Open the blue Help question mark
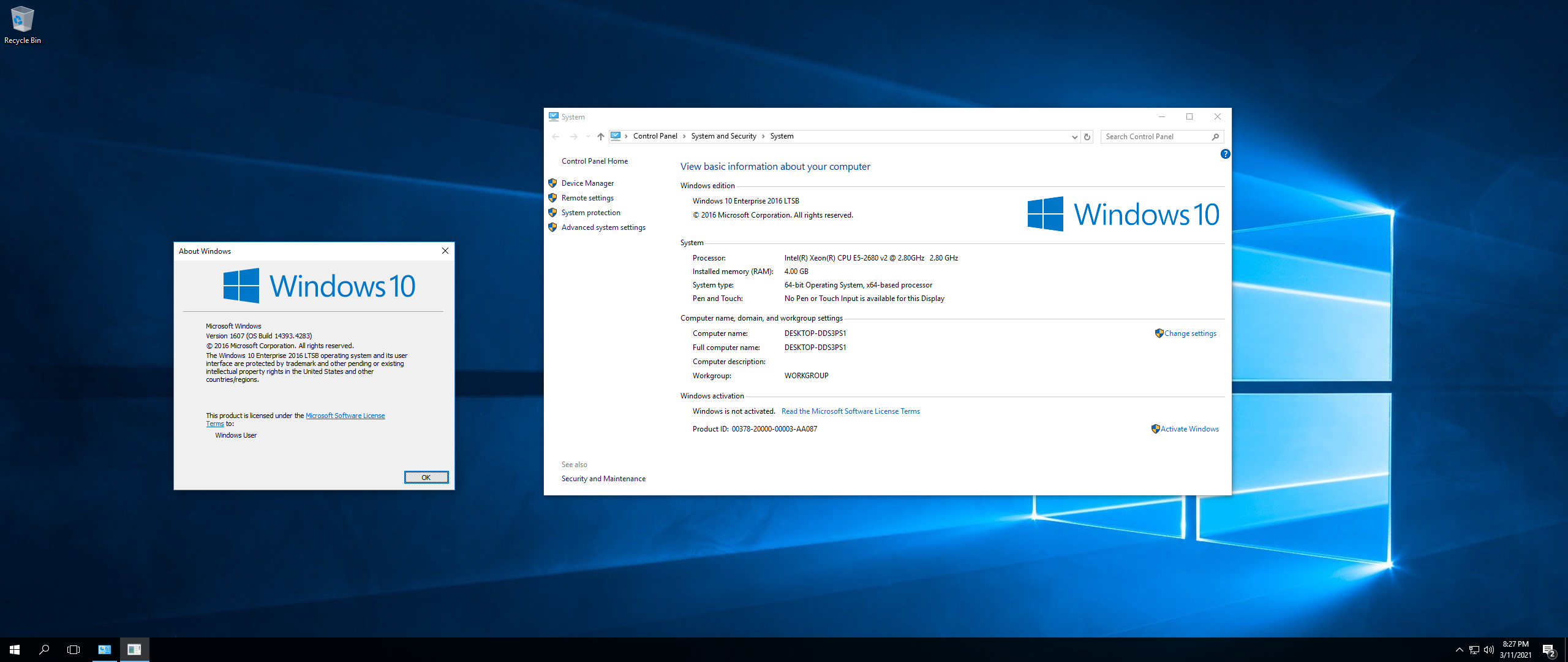Viewport: 1568px width, 662px height. click(x=1225, y=154)
